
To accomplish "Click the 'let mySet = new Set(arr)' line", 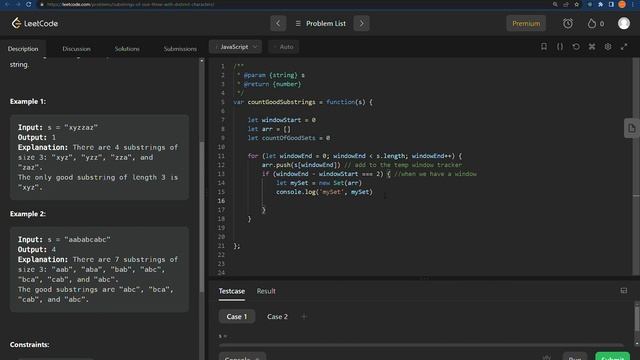I will coord(319,183).
